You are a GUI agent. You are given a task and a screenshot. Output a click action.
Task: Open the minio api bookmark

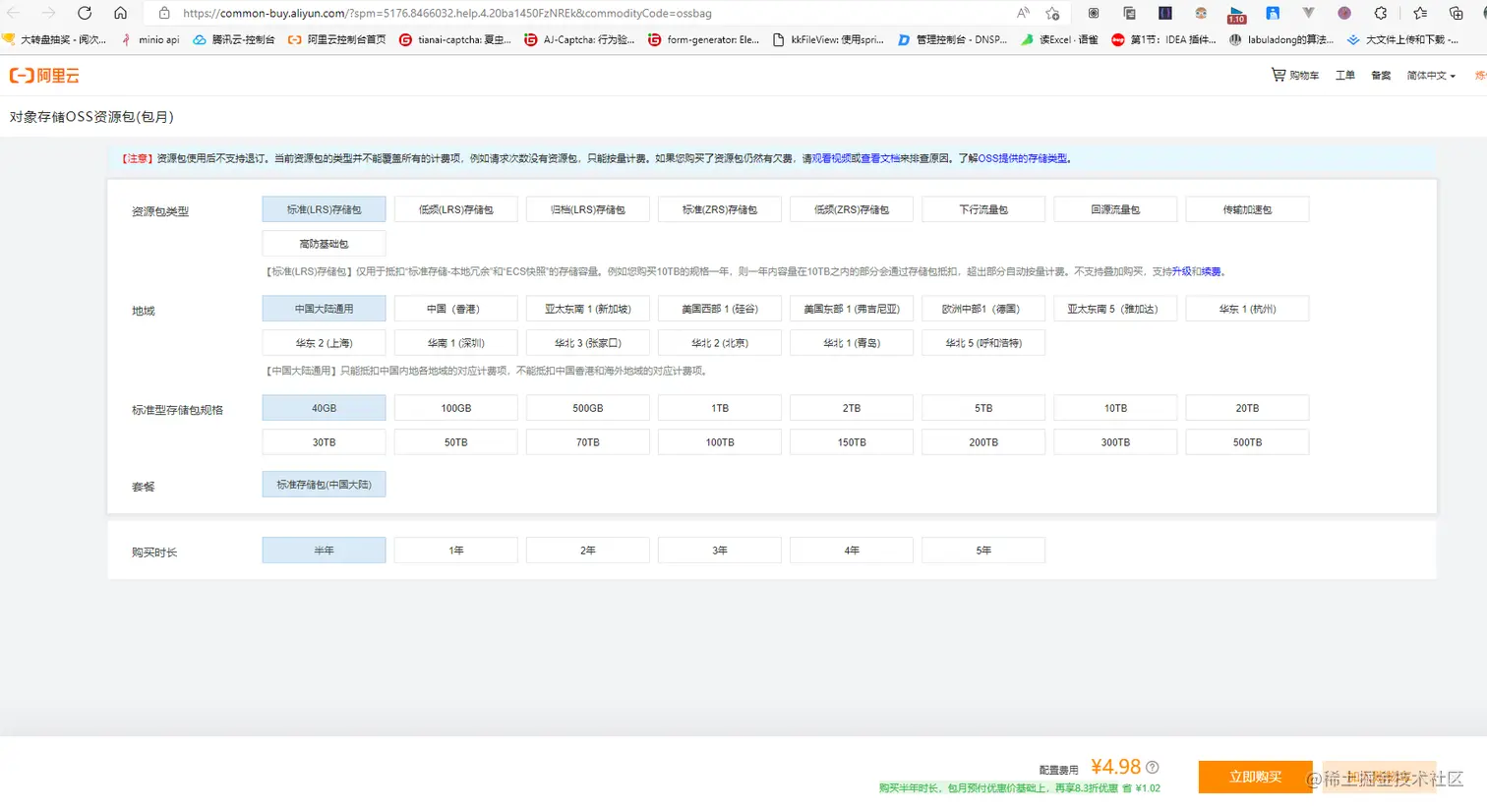click(x=149, y=39)
